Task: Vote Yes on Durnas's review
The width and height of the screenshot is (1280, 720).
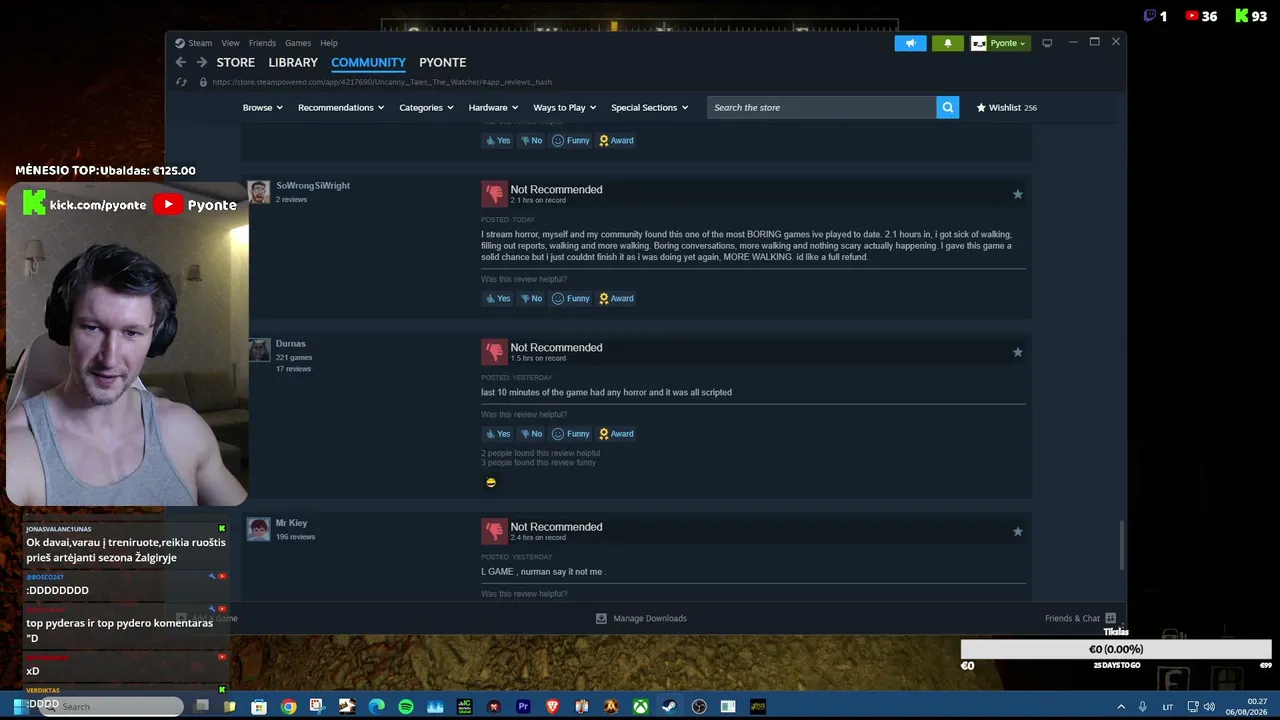Action: (498, 434)
